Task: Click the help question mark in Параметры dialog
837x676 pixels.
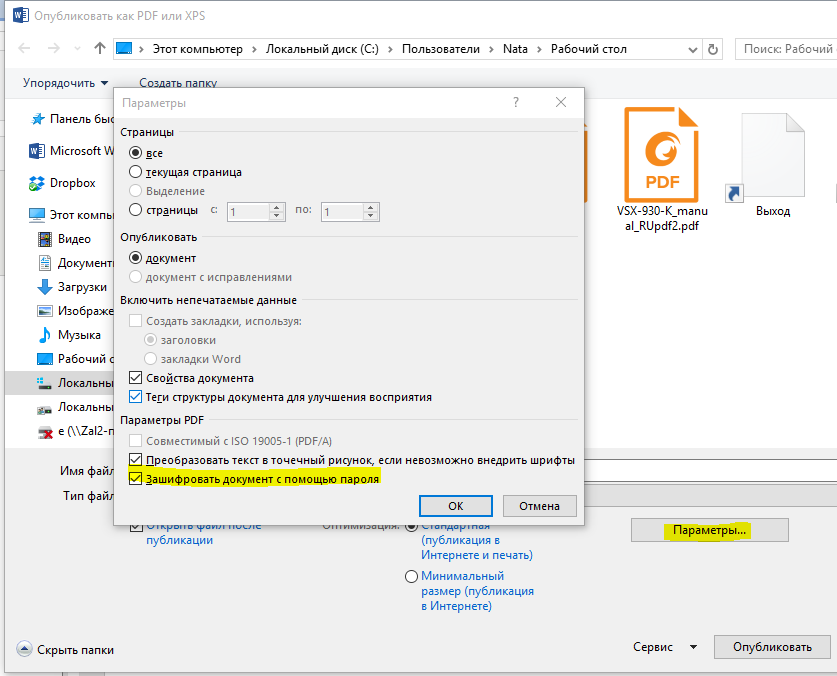Action: pos(516,102)
